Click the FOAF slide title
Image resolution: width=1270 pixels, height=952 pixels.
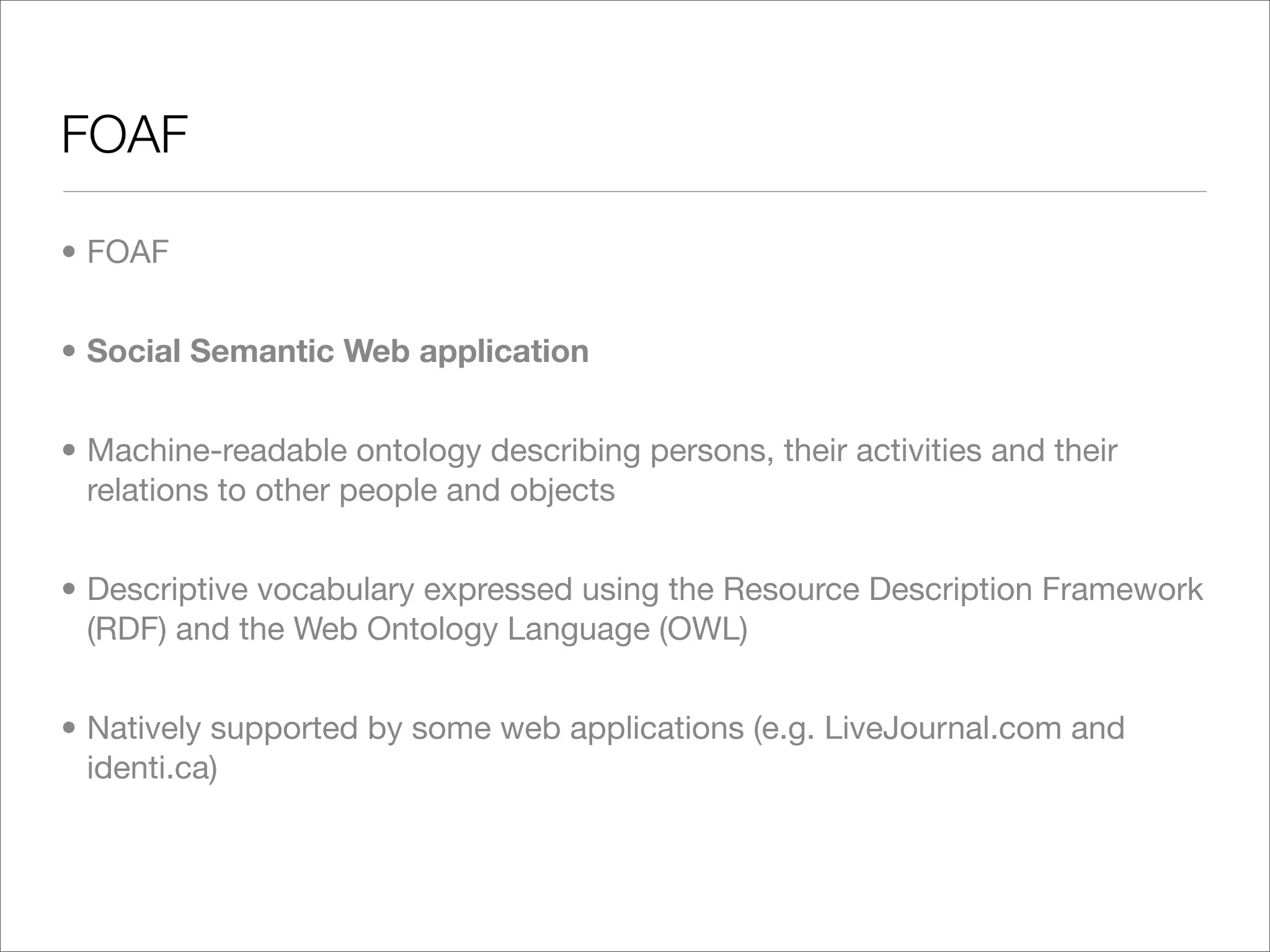tap(125, 134)
